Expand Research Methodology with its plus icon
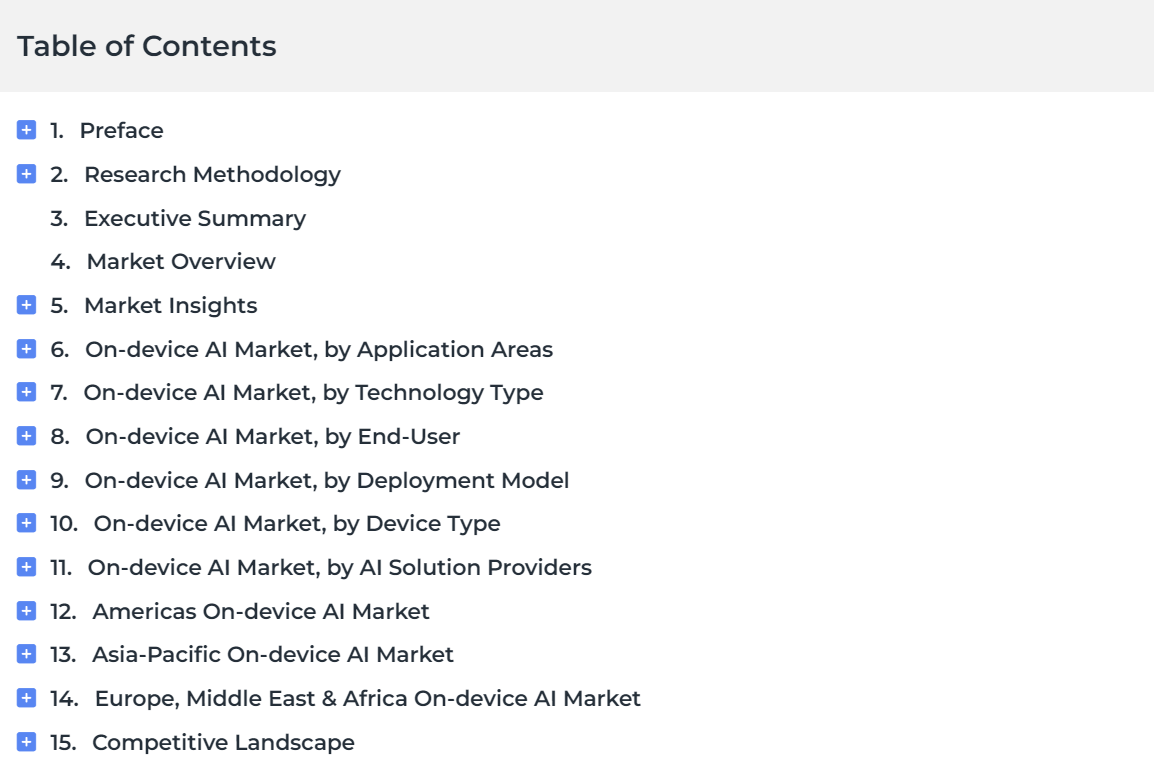Screen dimensions: 1154x777 pyautogui.click(x=27, y=174)
